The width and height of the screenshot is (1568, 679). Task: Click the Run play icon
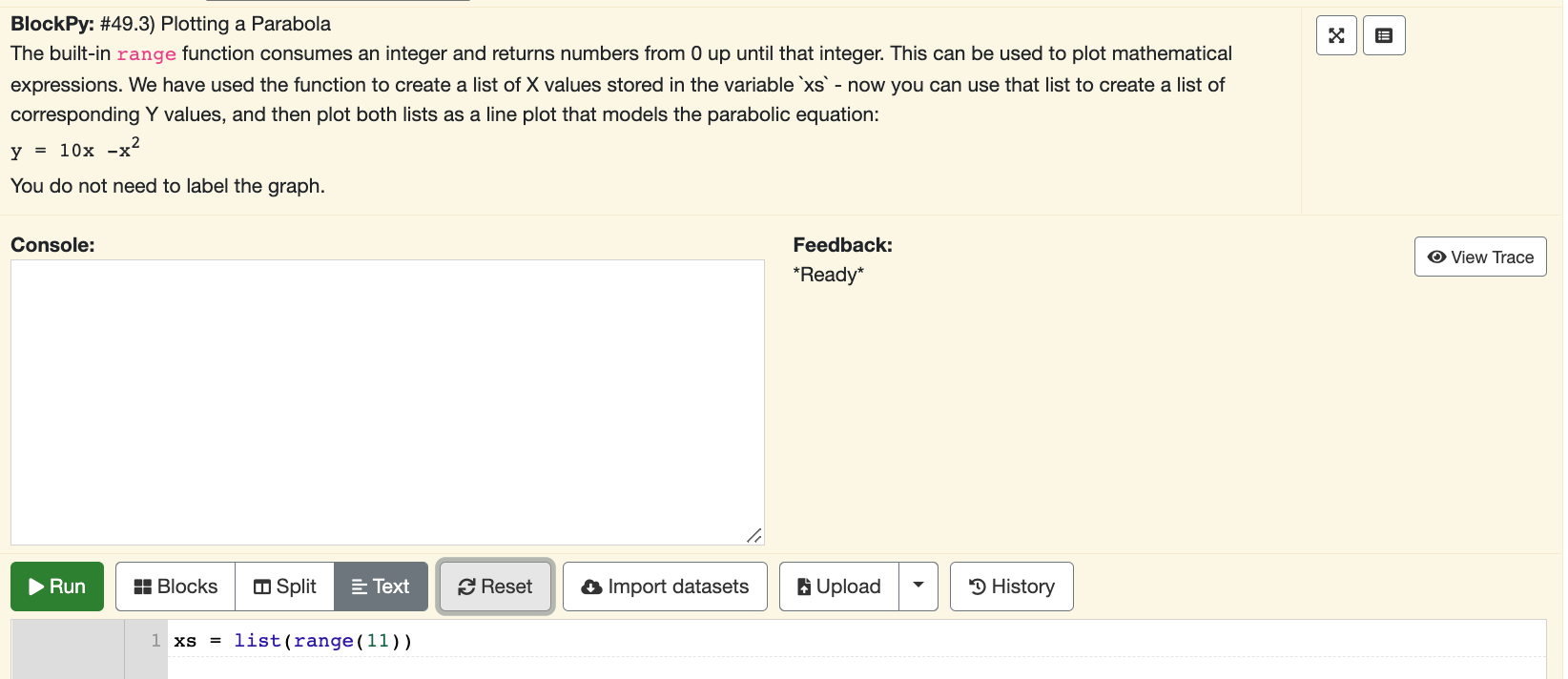point(36,586)
